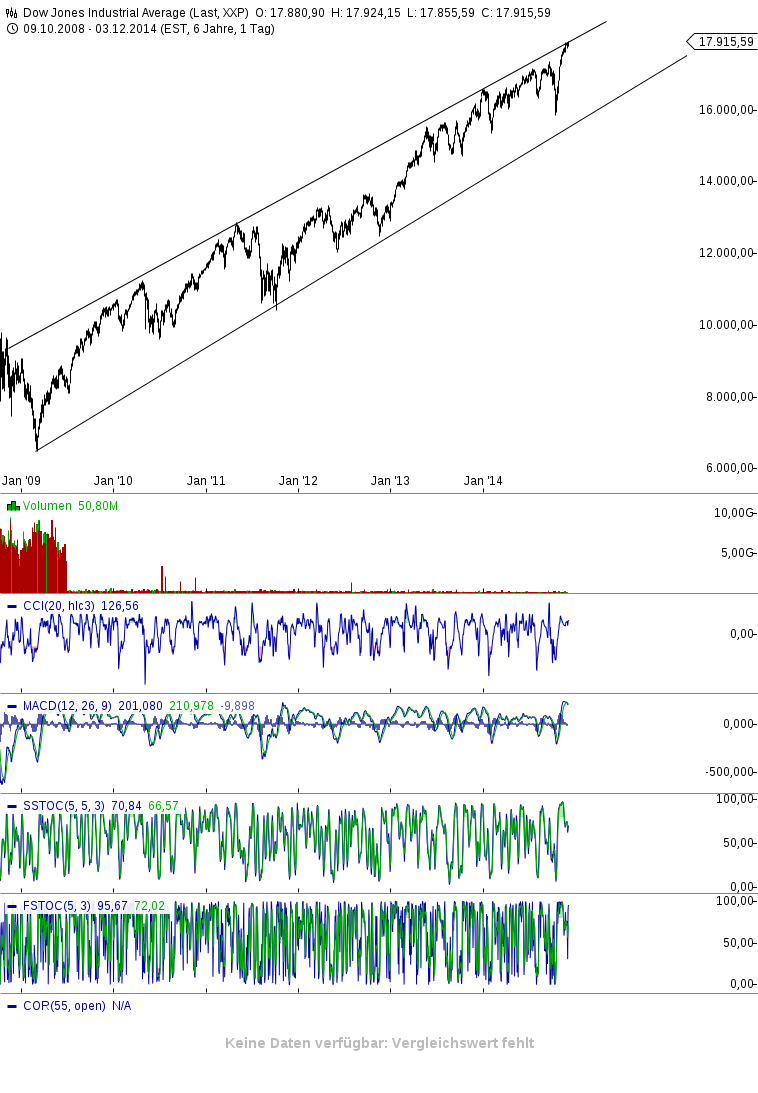The image size is (758, 1093).
Task: Click the MACD -500,000 axis label
Action: pyautogui.click(x=729, y=772)
